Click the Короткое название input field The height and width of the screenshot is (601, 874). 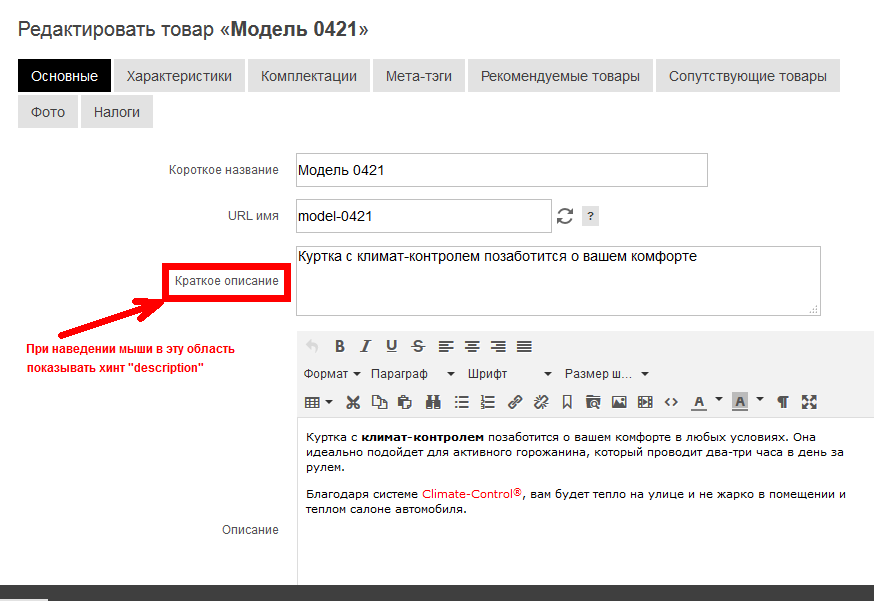click(x=501, y=170)
